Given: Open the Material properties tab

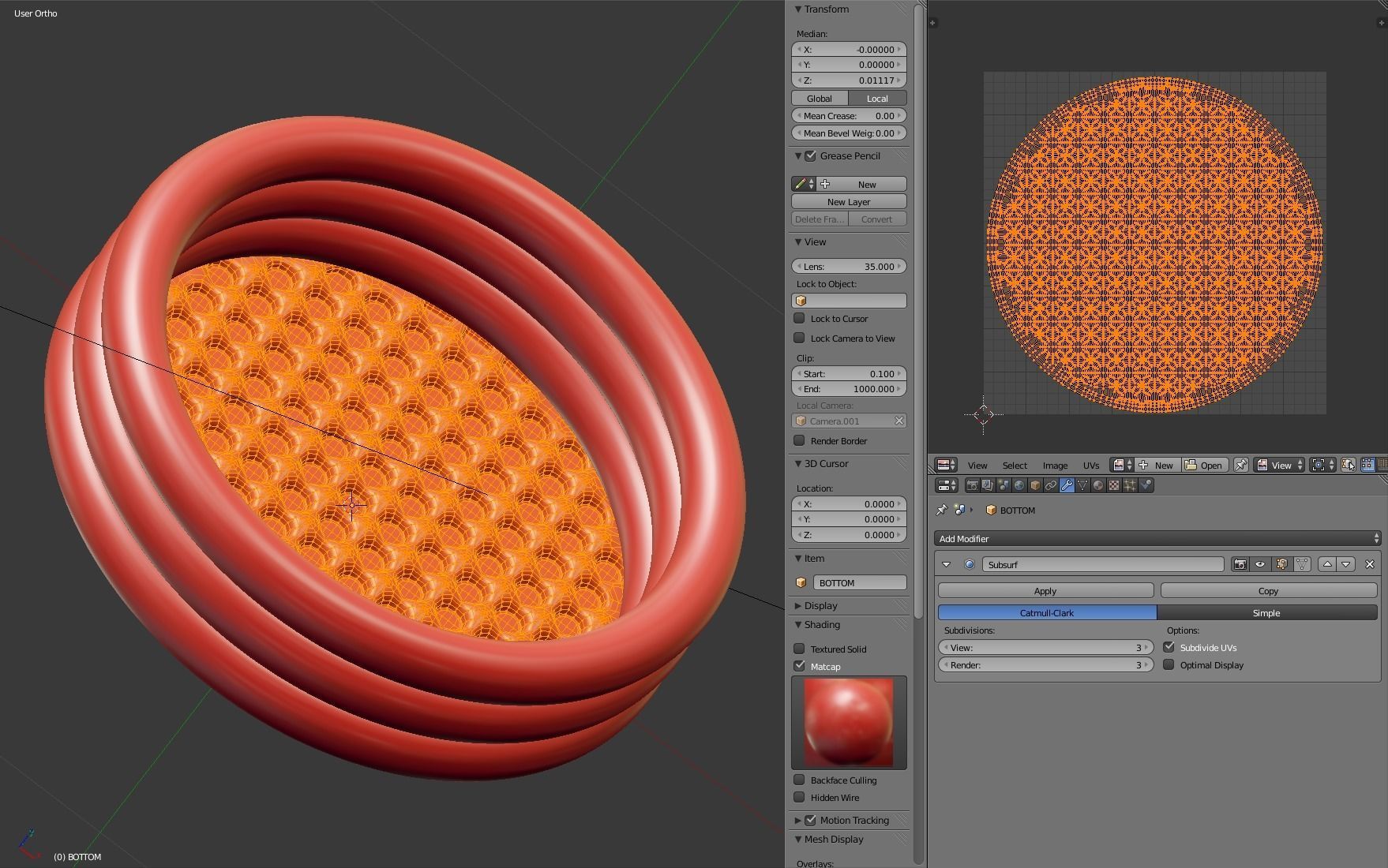Looking at the screenshot, I should coord(1098,485).
